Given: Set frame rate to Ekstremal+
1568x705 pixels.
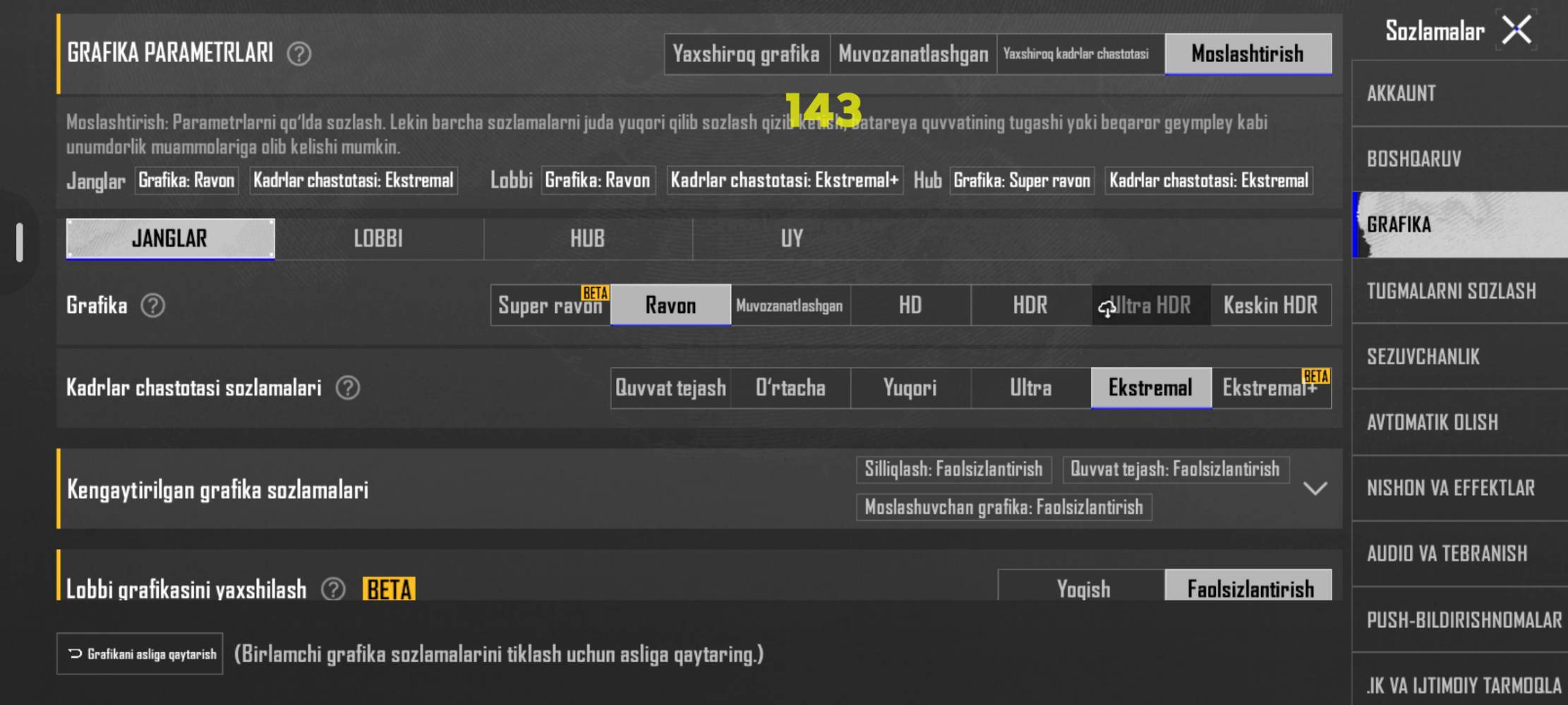Looking at the screenshot, I should [x=1271, y=387].
